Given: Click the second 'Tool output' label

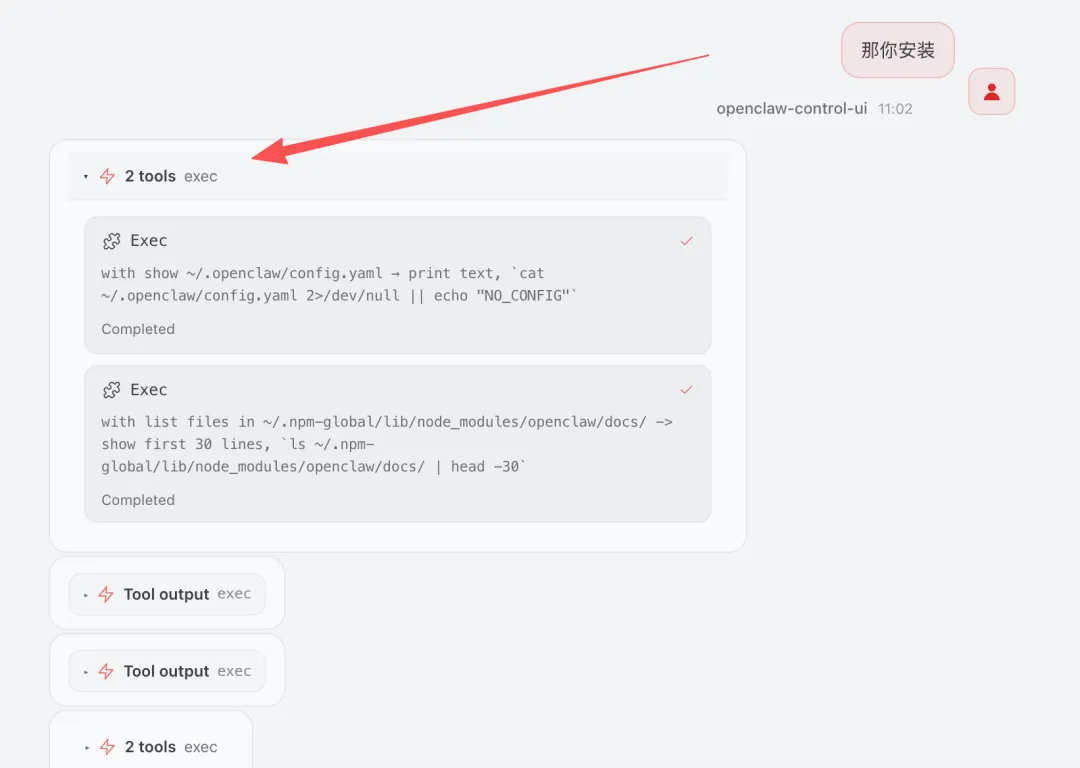Looking at the screenshot, I should point(166,672).
